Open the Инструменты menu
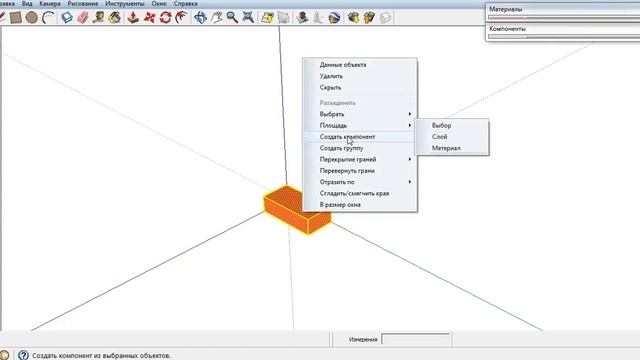640x360 pixels. pos(124,4)
